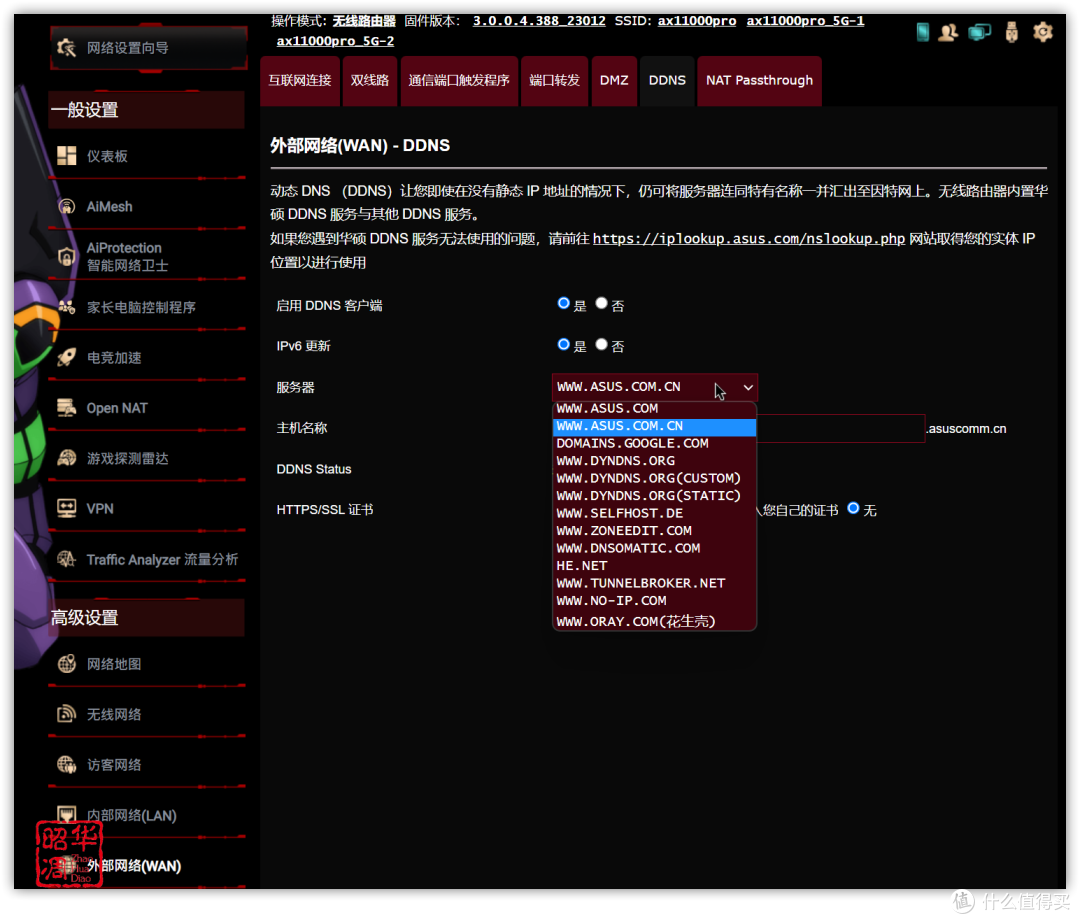Choose WWW.DYNDNS.ORG(STATIC) option

654,496
